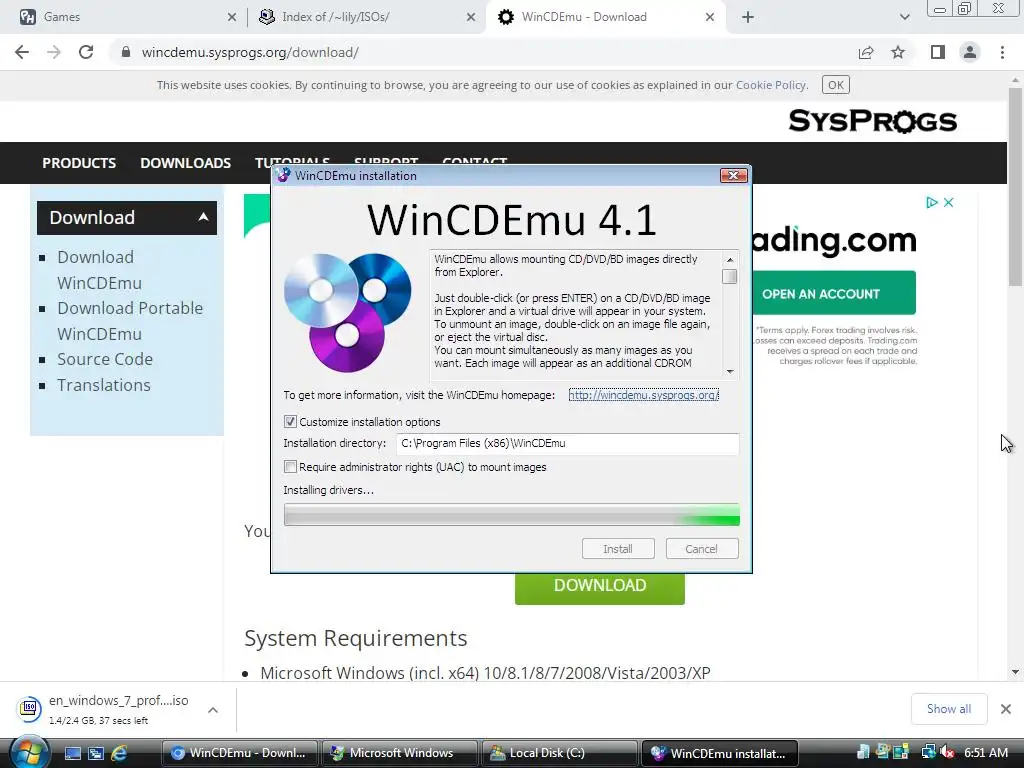The height and width of the screenshot is (768, 1024).
Task: Click the browser forward arrow
Action: point(54,52)
